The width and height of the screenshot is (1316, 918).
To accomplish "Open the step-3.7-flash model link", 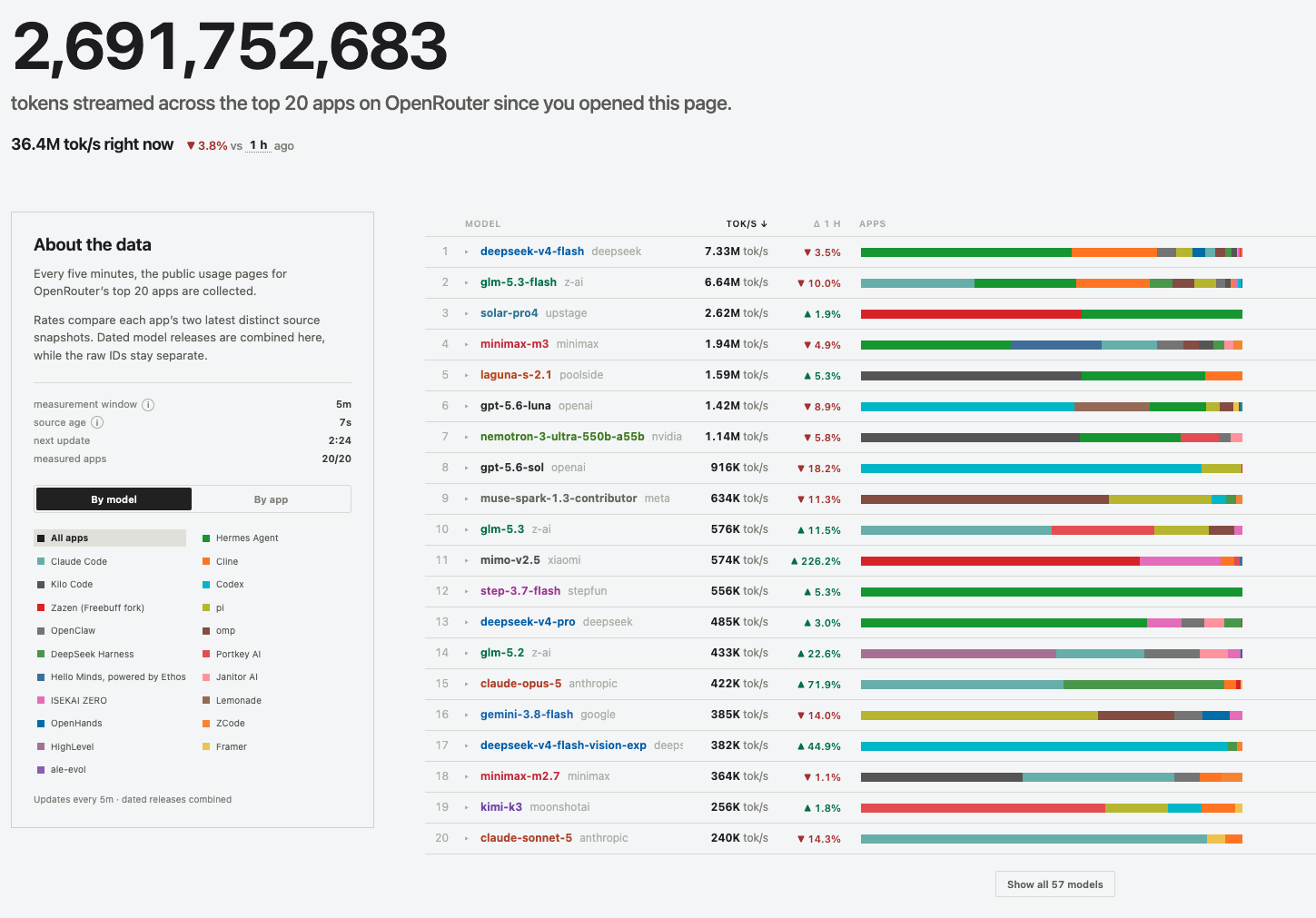I will (x=520, y=591).
